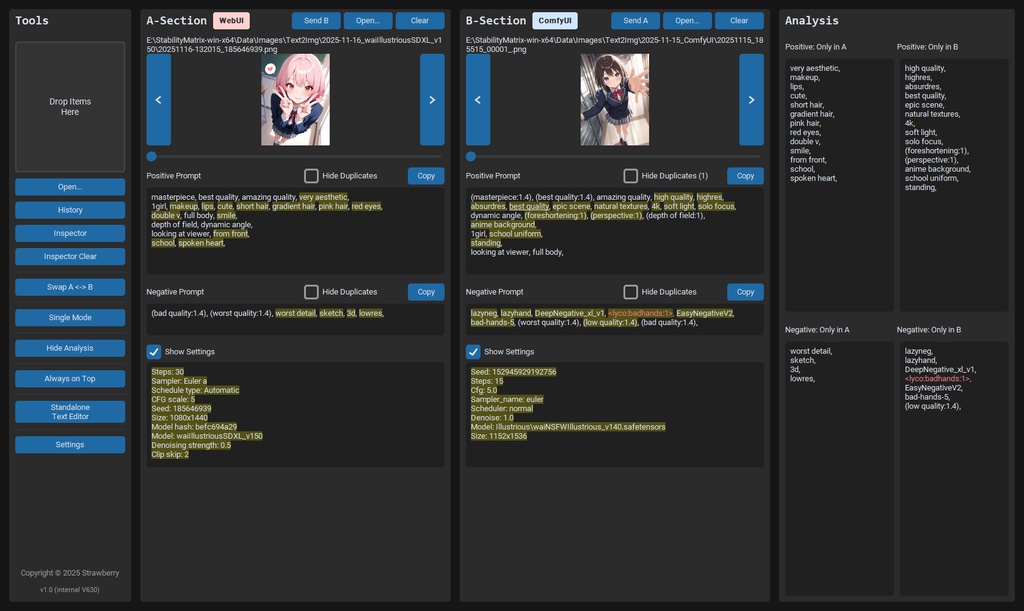Clear the B-Section contents

tap(739, 19)
